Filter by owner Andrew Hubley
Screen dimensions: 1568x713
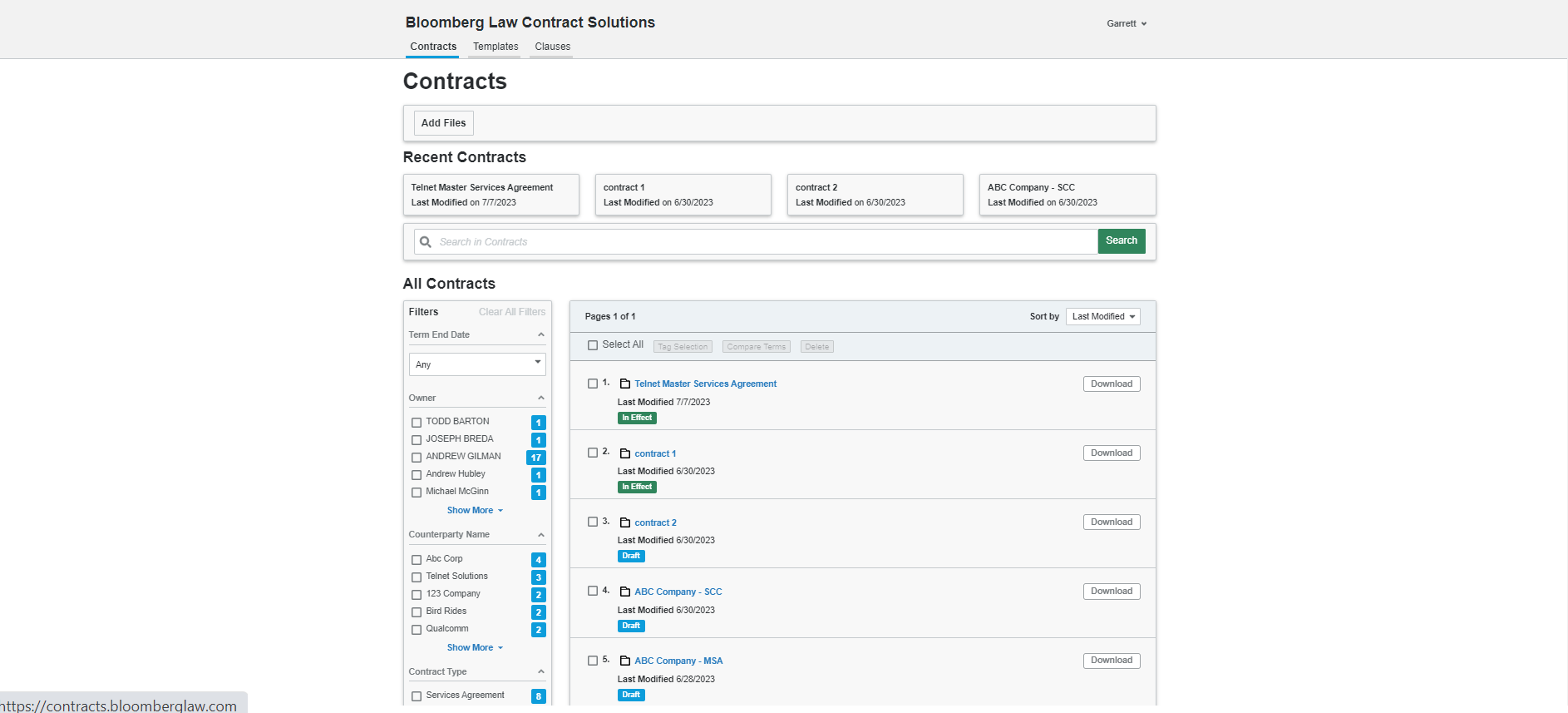click(417, 475)
